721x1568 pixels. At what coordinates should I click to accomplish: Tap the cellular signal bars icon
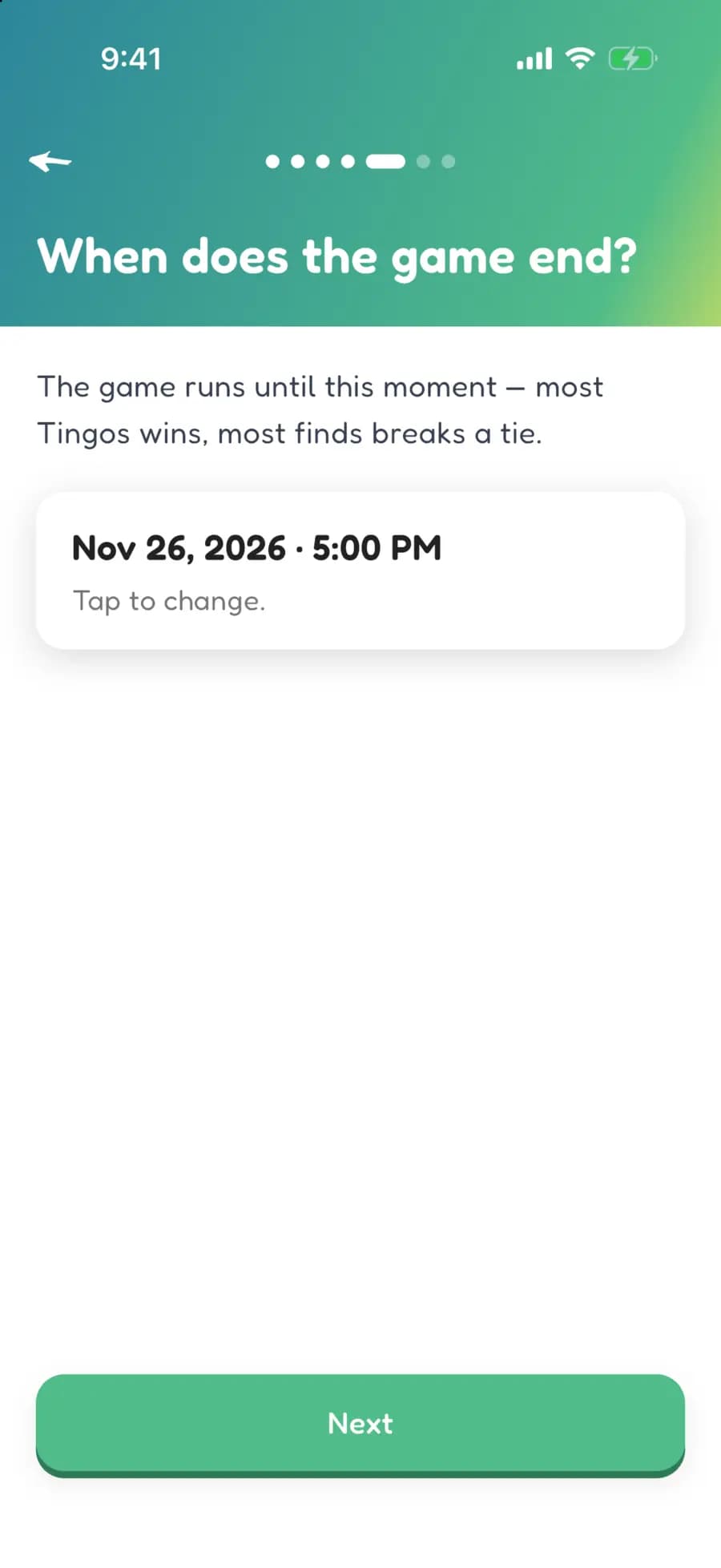[x=534, y=58]
